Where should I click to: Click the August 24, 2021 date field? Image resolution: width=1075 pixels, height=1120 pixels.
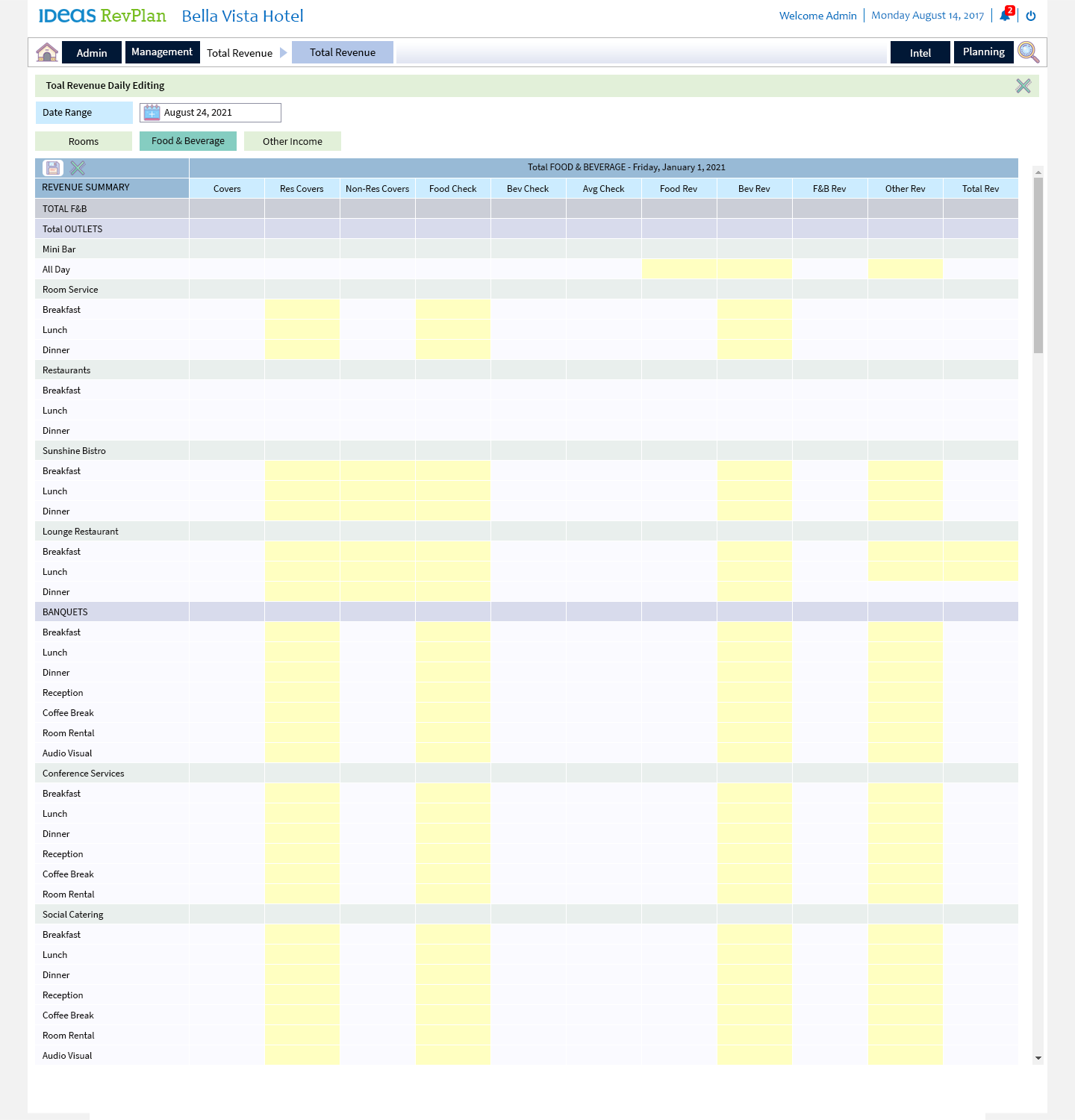219,113
